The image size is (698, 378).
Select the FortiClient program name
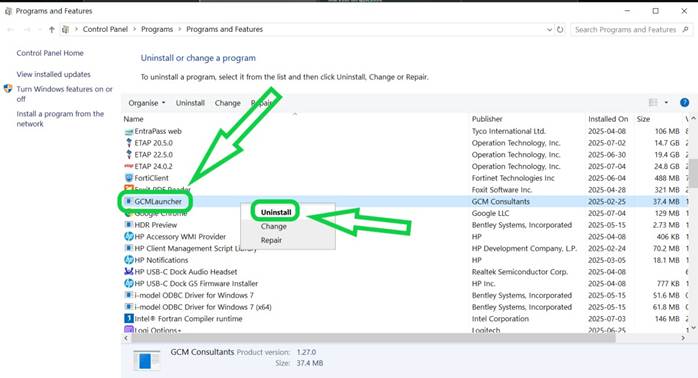pos(151,178)
